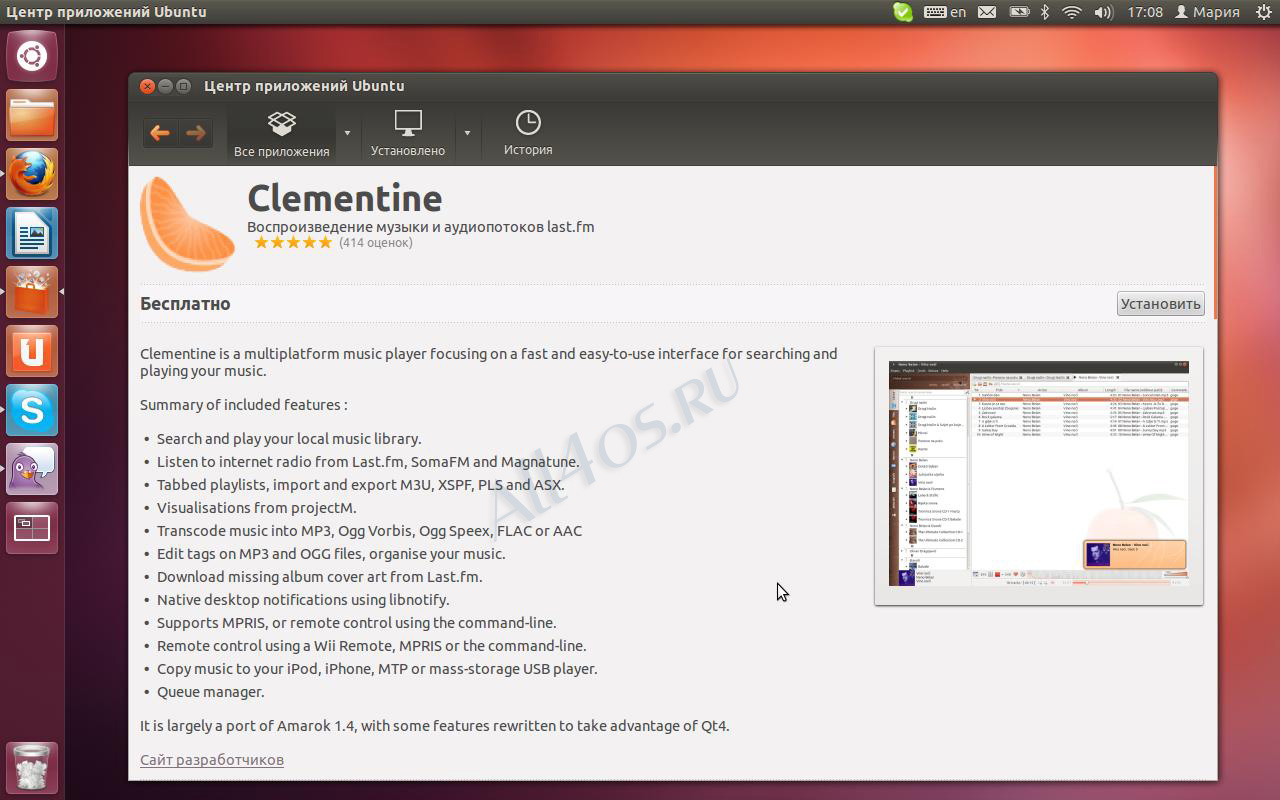Minimize the Ubuntu Software Center window

[x=165, y=86]
